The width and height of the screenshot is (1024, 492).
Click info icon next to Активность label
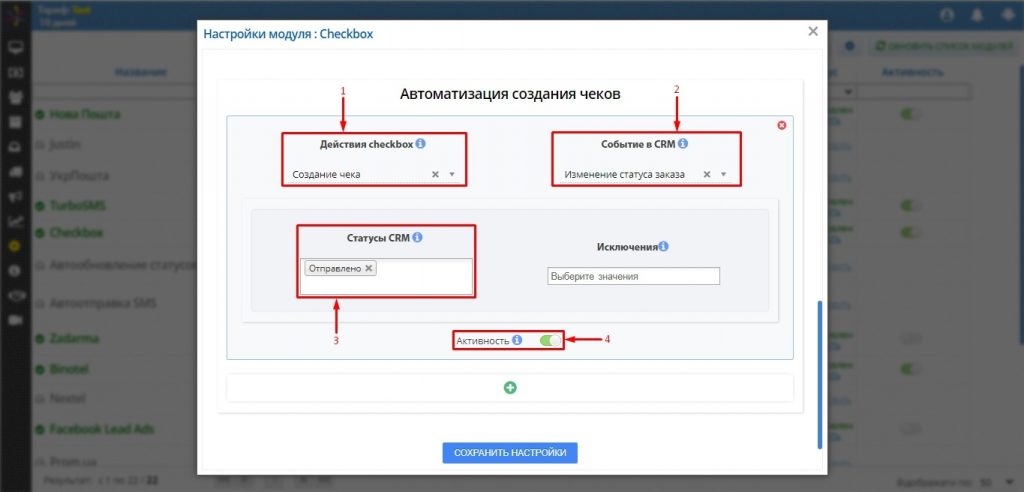click(x=517, y=340)
